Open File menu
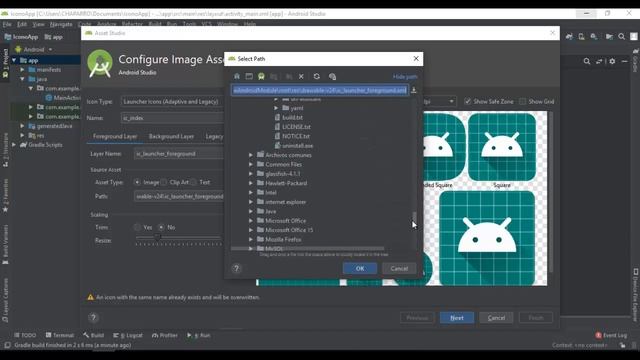Image resolution: width=640 pixels, height=360 pixels. (7, 24)
